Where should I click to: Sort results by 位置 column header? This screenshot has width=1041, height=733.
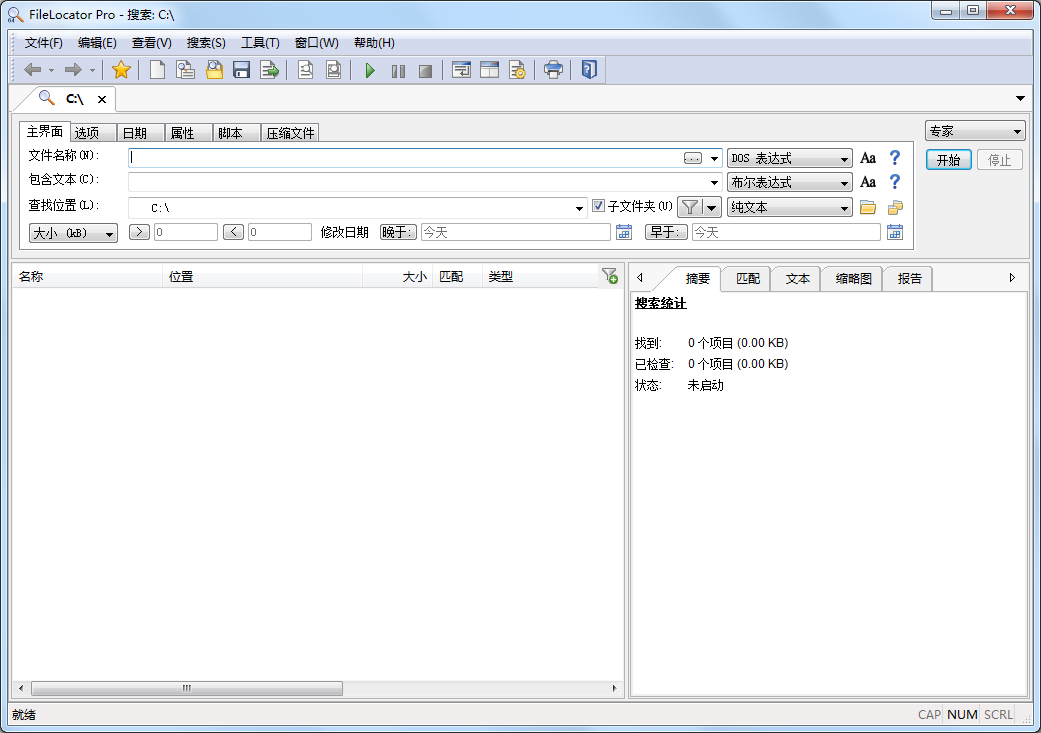coord(262,276)
